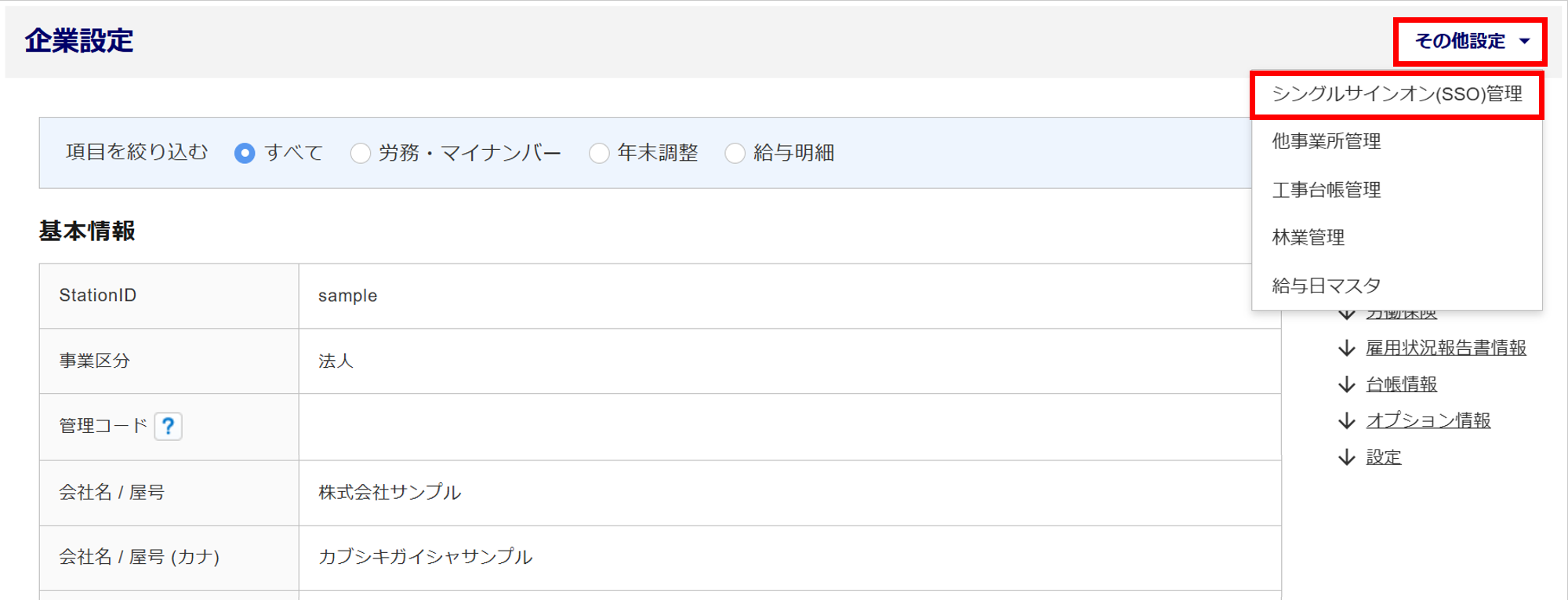Select the 労務・マイナンバー filter radio
Image resolution: width=1568 pixels, height=600 pixels.
tap(360, 153)
